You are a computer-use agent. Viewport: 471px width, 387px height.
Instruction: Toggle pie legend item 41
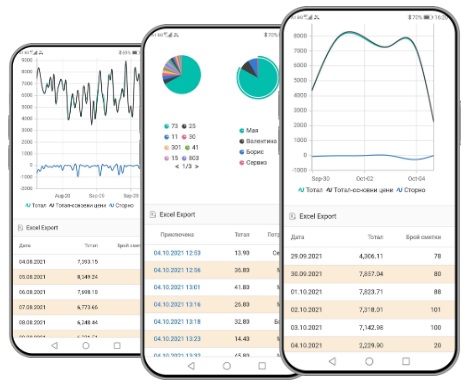192,147
